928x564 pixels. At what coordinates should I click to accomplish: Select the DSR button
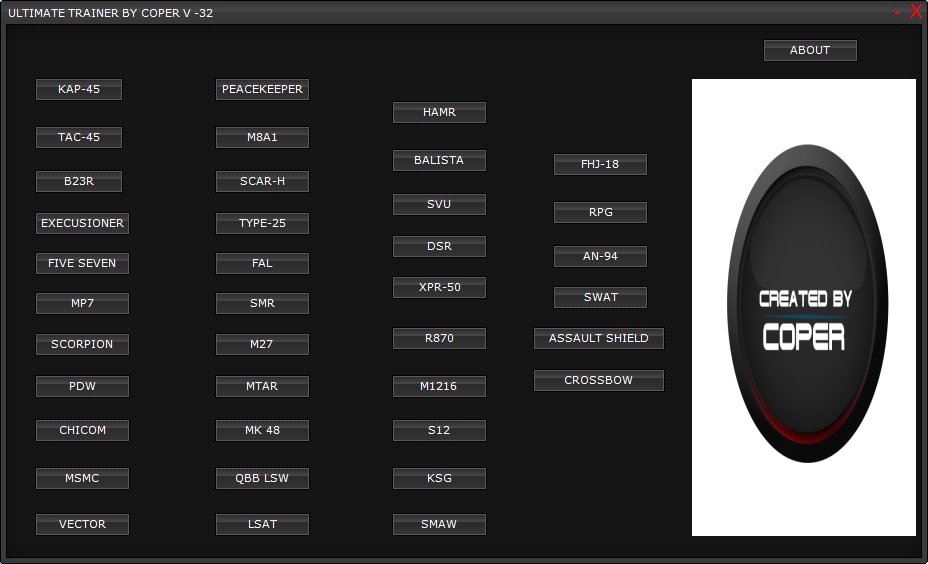(x=439, y=246)
